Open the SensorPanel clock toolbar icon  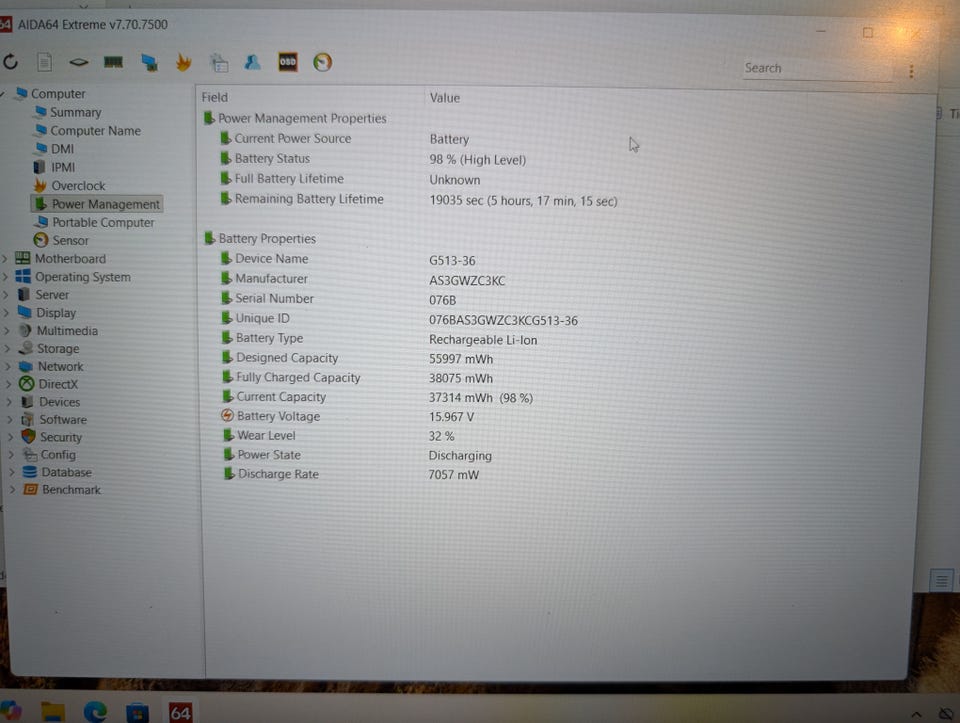323,62
